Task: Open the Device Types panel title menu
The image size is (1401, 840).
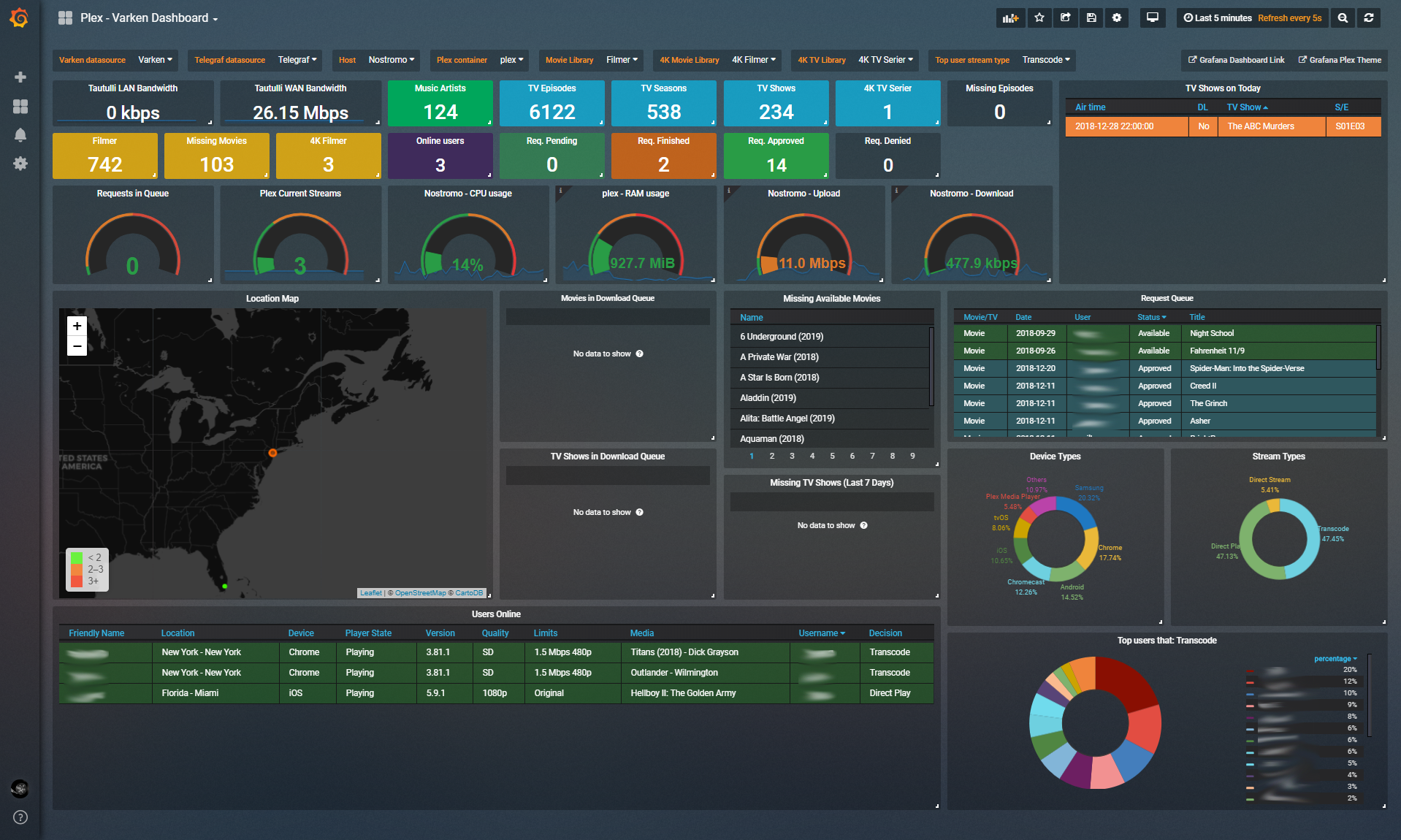Action: (x=1055, y=457)
